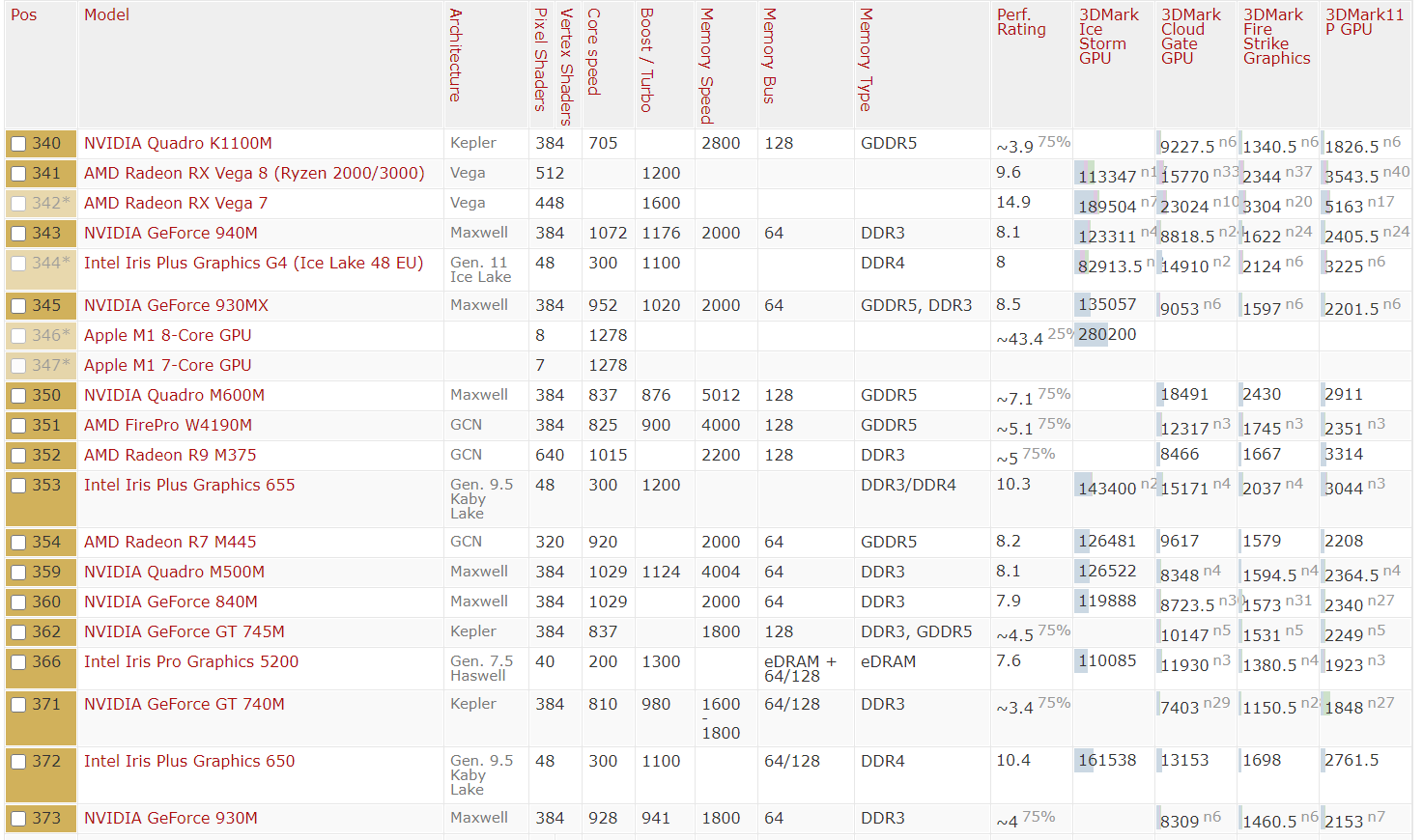Open Intel Iris Plus Graphics G4 link

click(x=253, y=263)
